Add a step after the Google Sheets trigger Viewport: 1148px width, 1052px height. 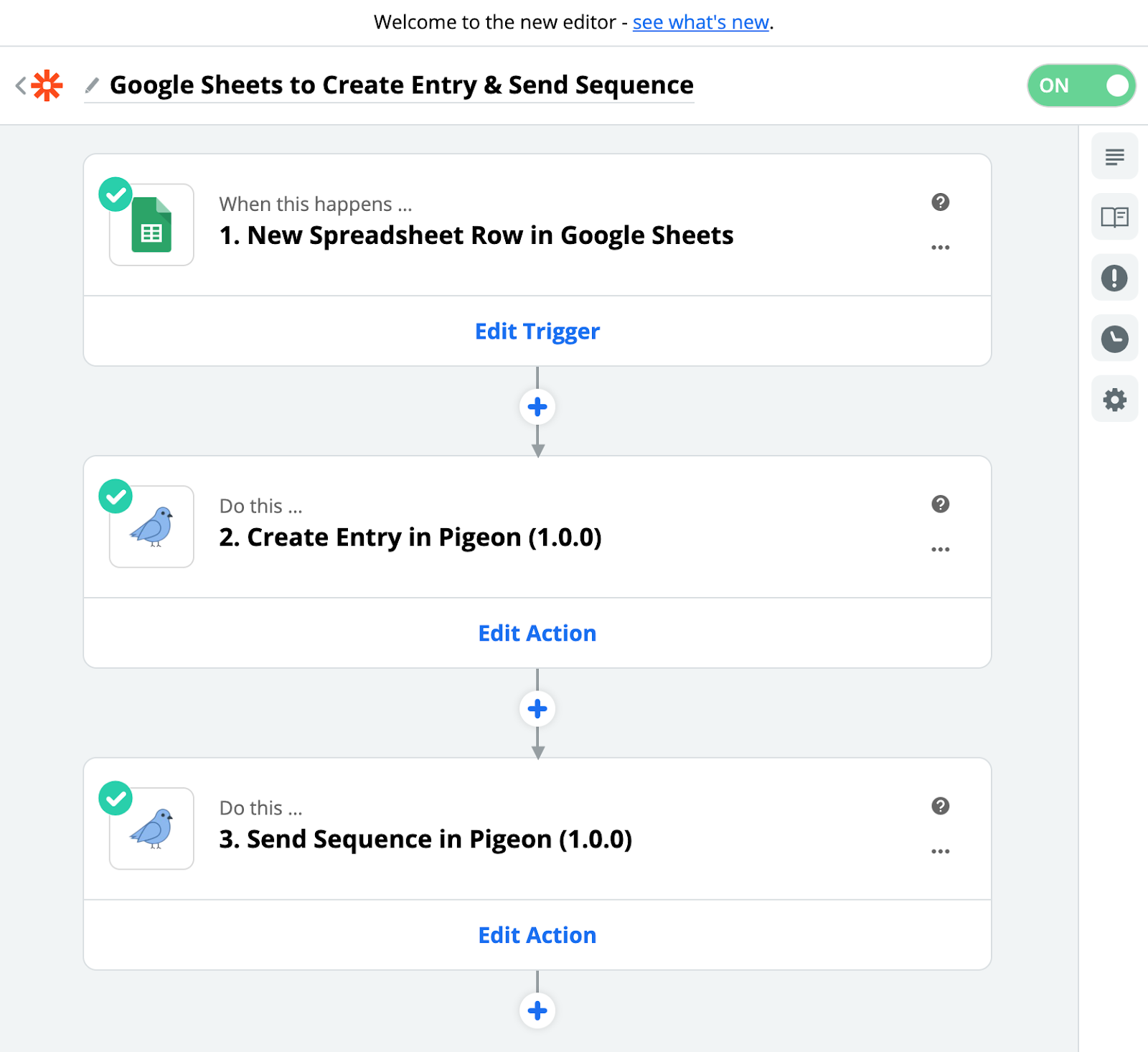coord(537,408)
